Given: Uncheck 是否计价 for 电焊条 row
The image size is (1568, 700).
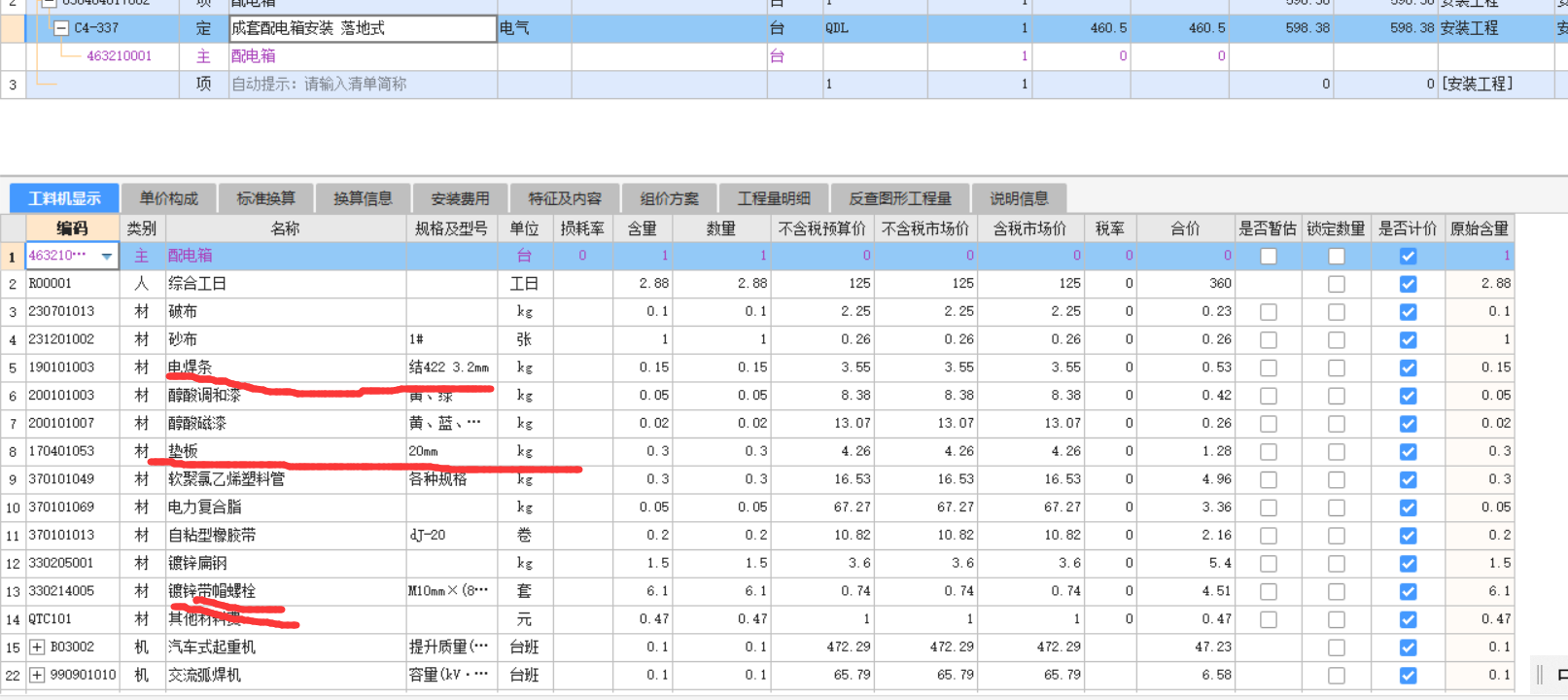Looking at the screenshot, I should tap(1408, 367).
